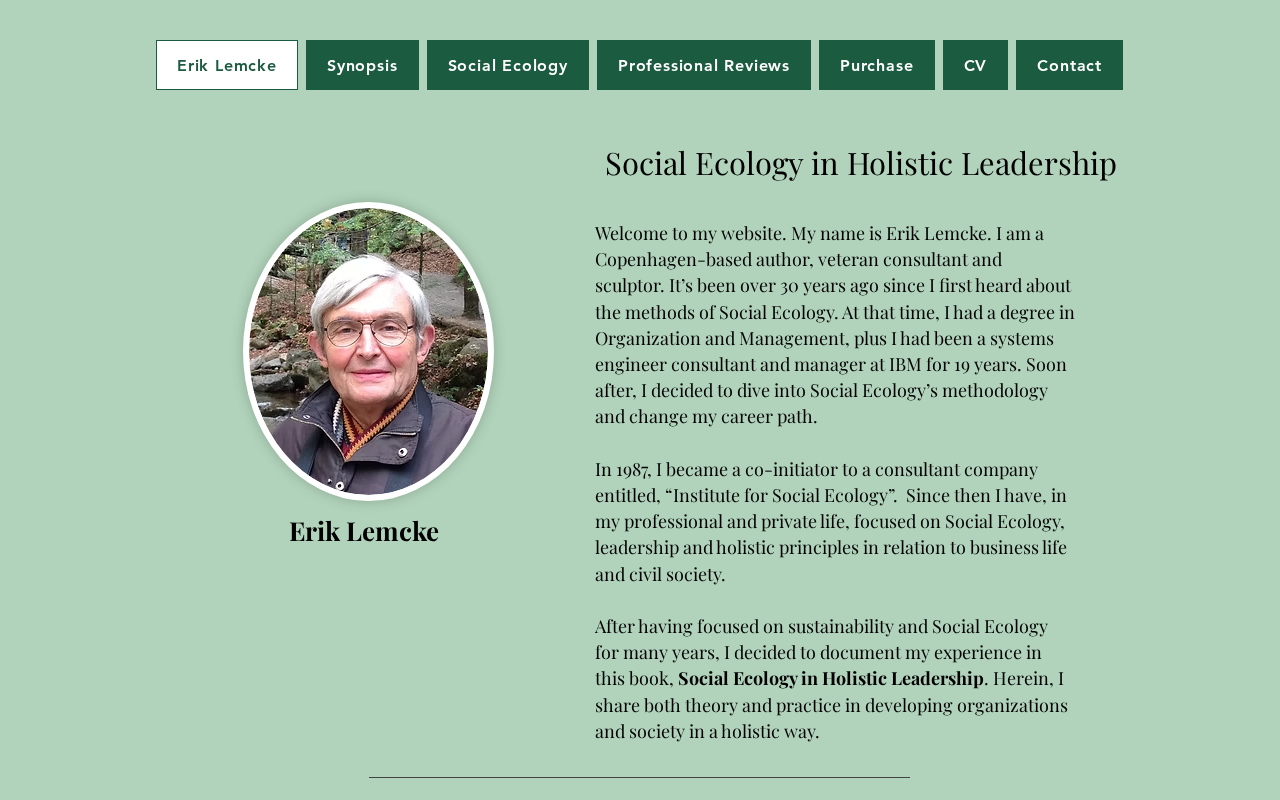Click the Purchase button in navigation
Image resolution: width=1280 pixels, height=800 pixels.
[877, 65]
